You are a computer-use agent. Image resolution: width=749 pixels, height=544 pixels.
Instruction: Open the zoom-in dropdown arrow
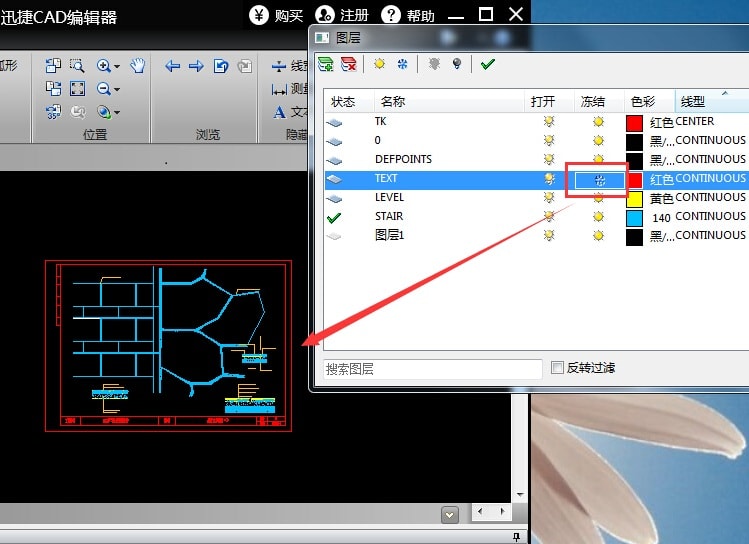tap(117, 67)
